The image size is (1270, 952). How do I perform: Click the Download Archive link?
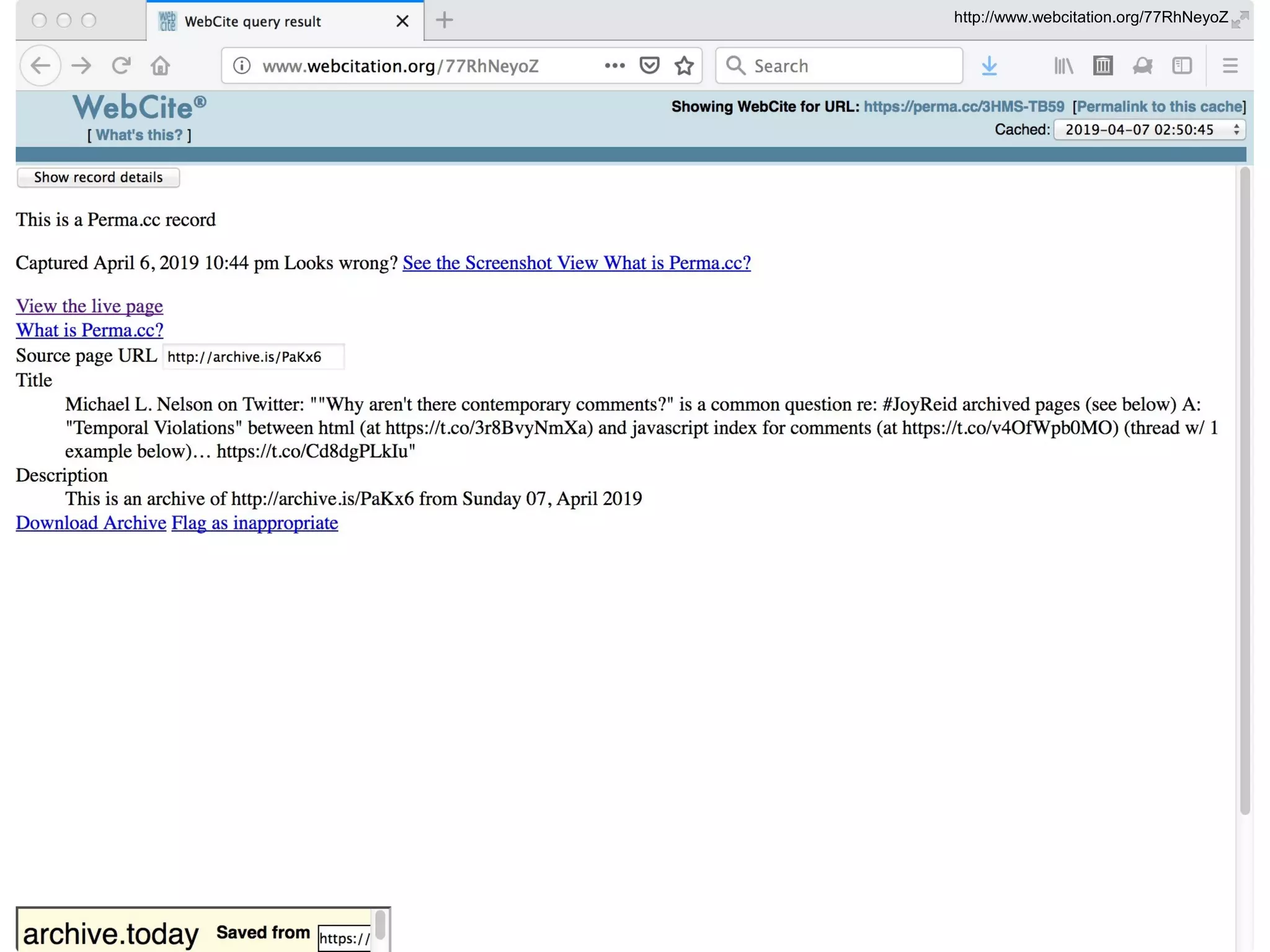[x=91, y=522]
